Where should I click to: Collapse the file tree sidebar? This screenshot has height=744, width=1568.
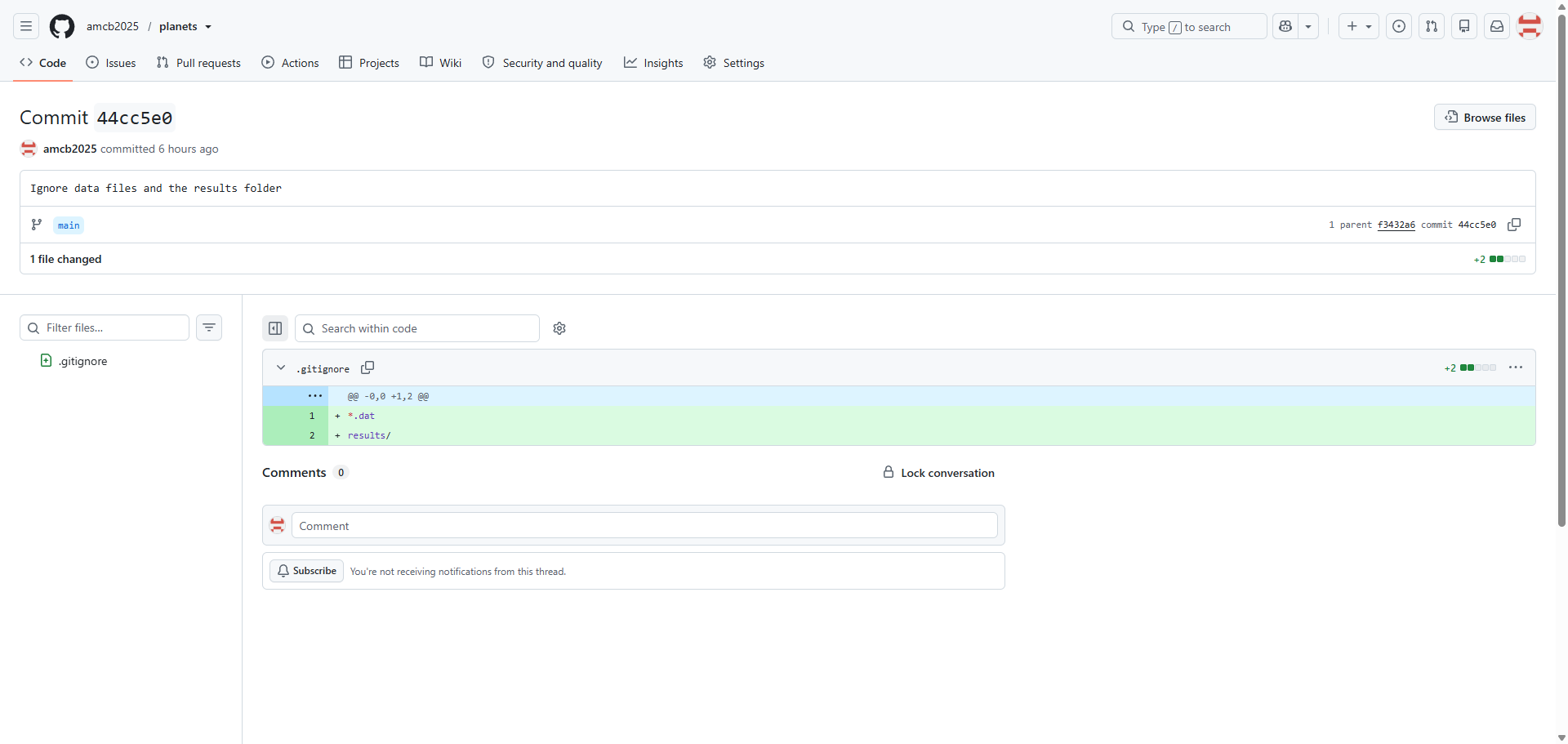[275, 328]
